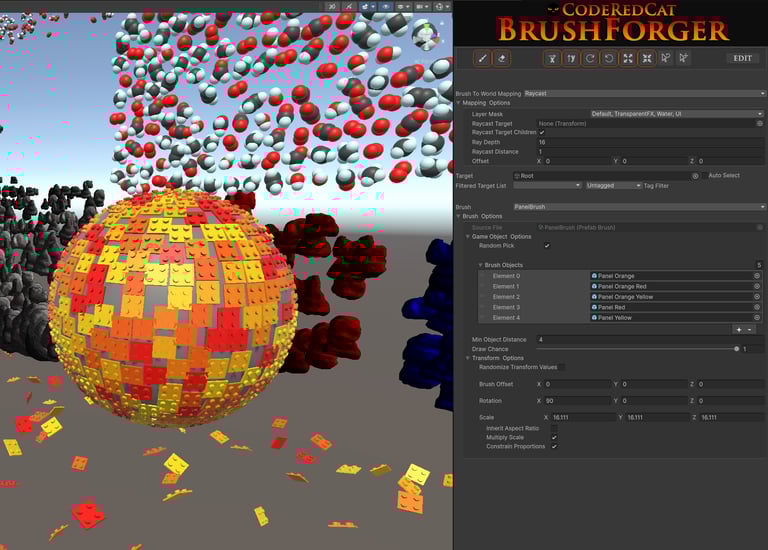Open object picker for Panel Orange Red

click(757, 286)
